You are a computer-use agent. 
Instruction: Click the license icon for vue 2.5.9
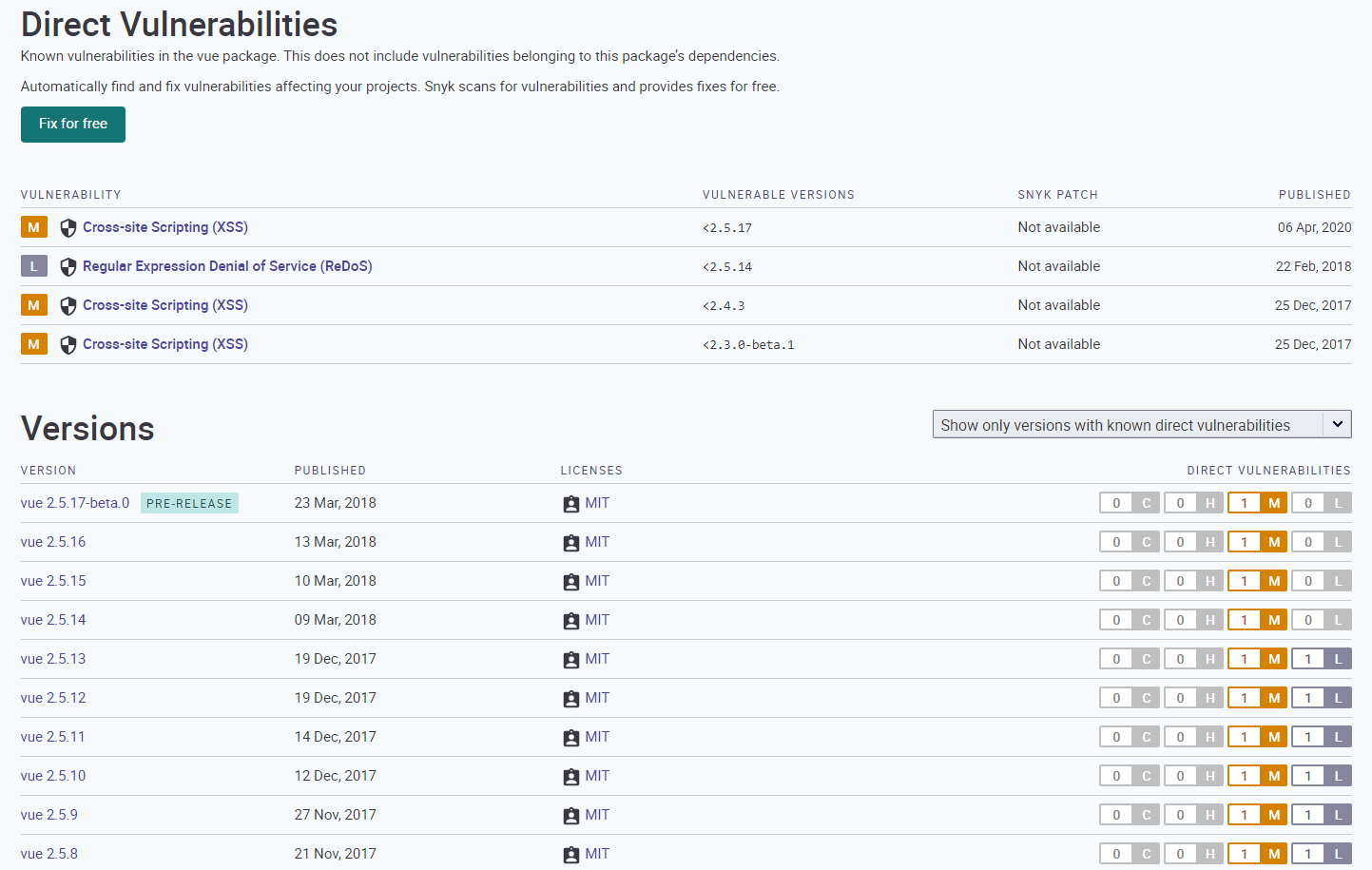(x=571, y=816)
